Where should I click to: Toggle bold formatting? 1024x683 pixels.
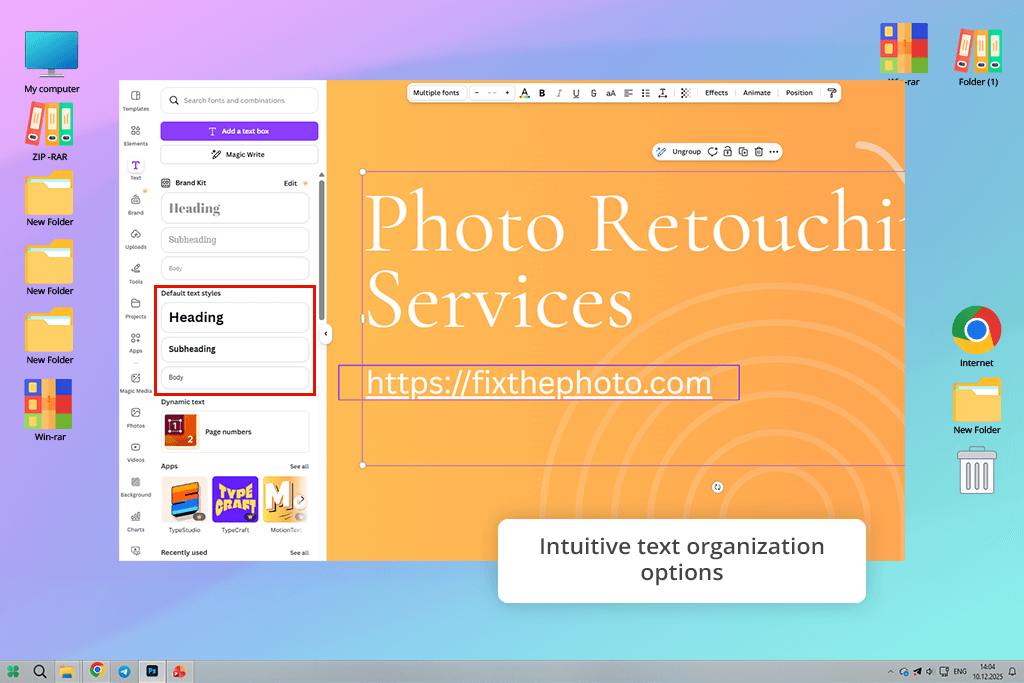pyautogui.click(x=542, y=93)
